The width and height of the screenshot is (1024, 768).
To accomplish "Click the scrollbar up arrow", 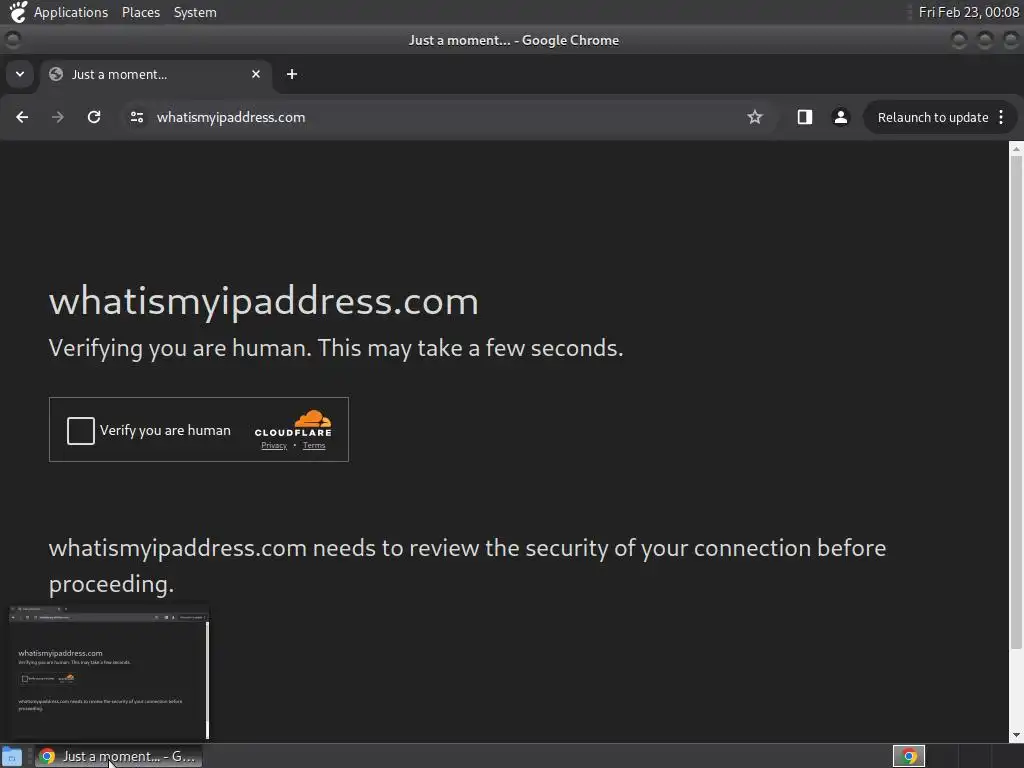I will [x=1016, y=150].
